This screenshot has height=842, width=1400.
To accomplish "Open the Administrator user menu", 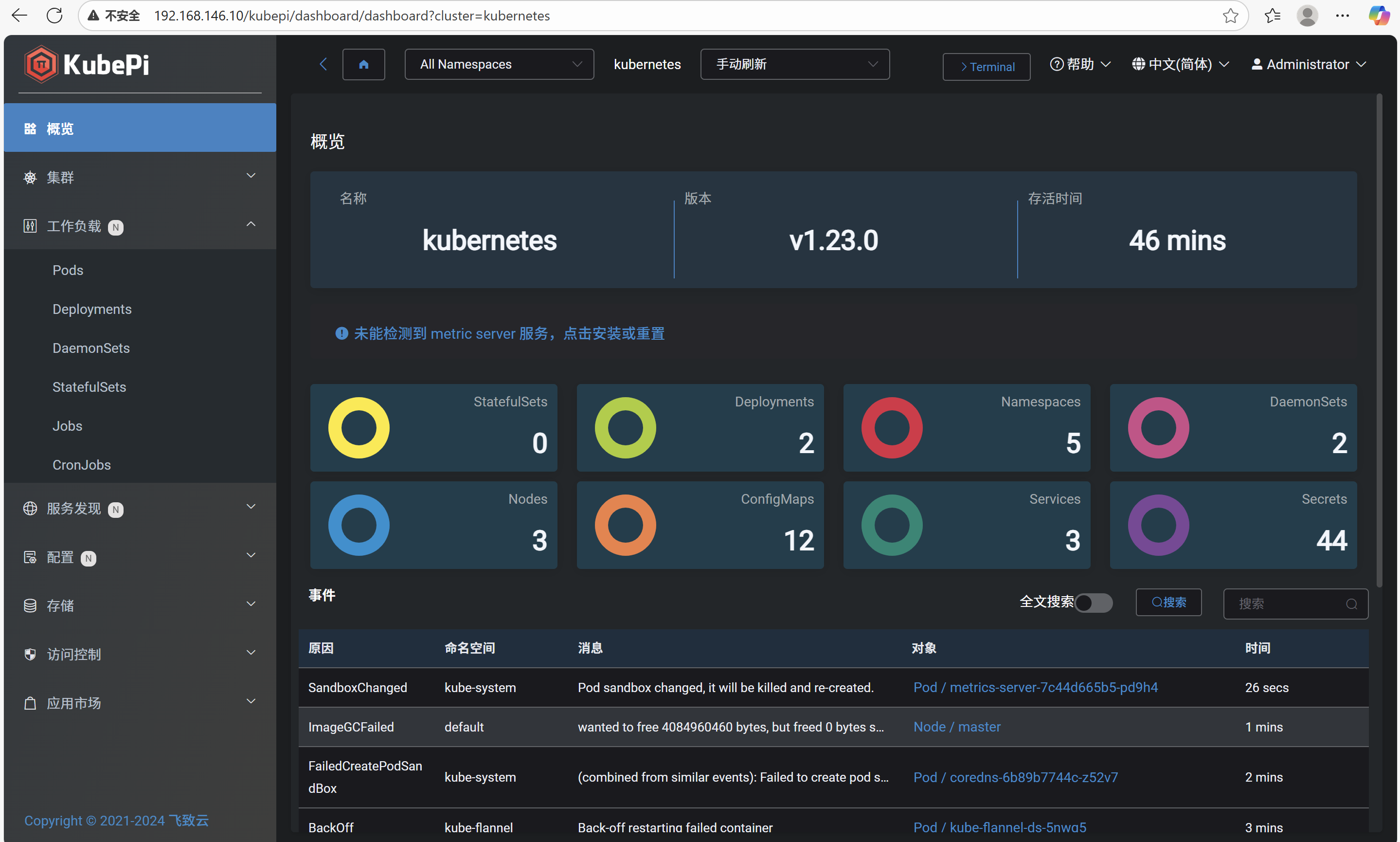I will click(1309, 65).
